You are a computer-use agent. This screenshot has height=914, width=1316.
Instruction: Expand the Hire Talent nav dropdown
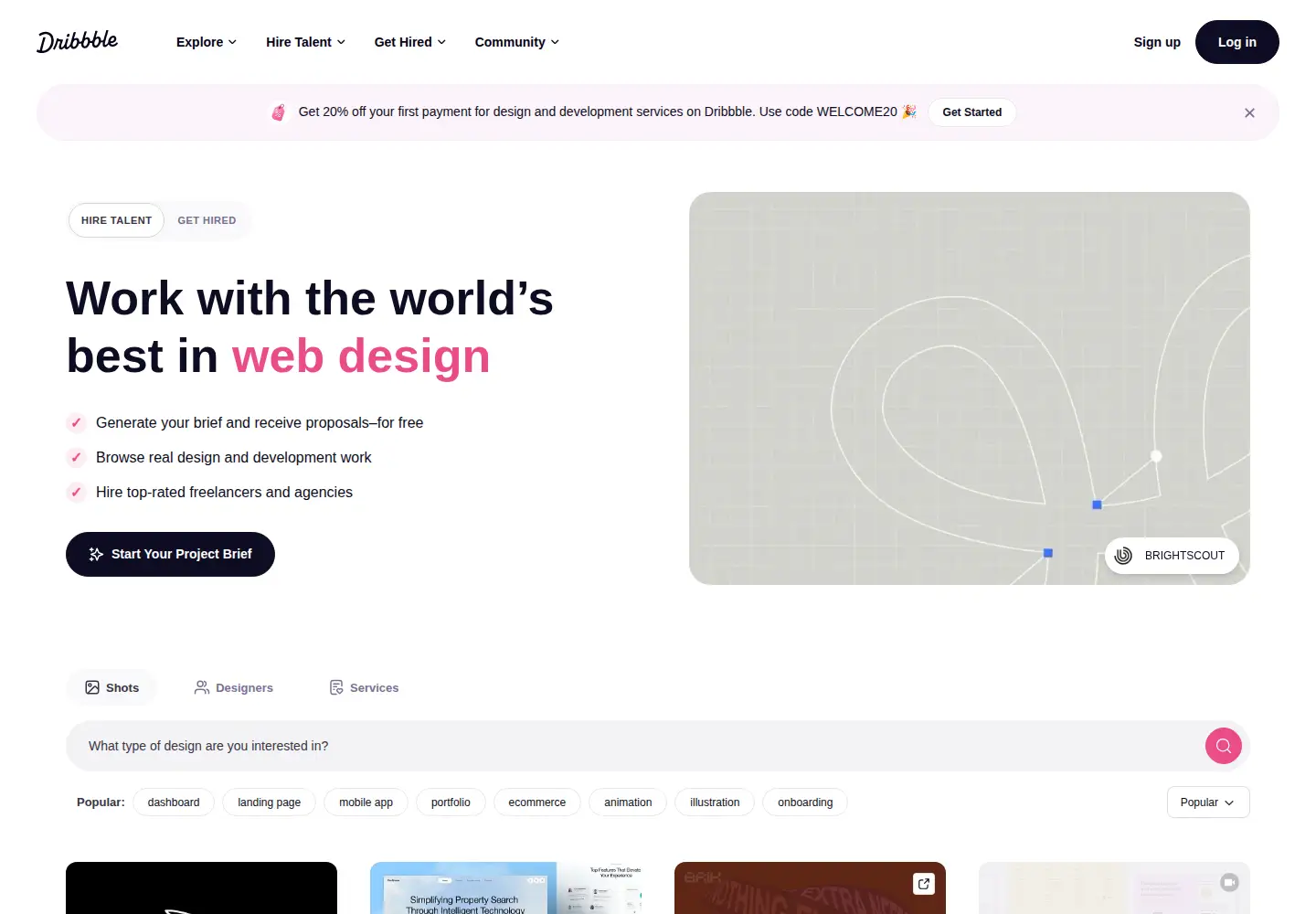pyautogui.click(x=305, y=42)
